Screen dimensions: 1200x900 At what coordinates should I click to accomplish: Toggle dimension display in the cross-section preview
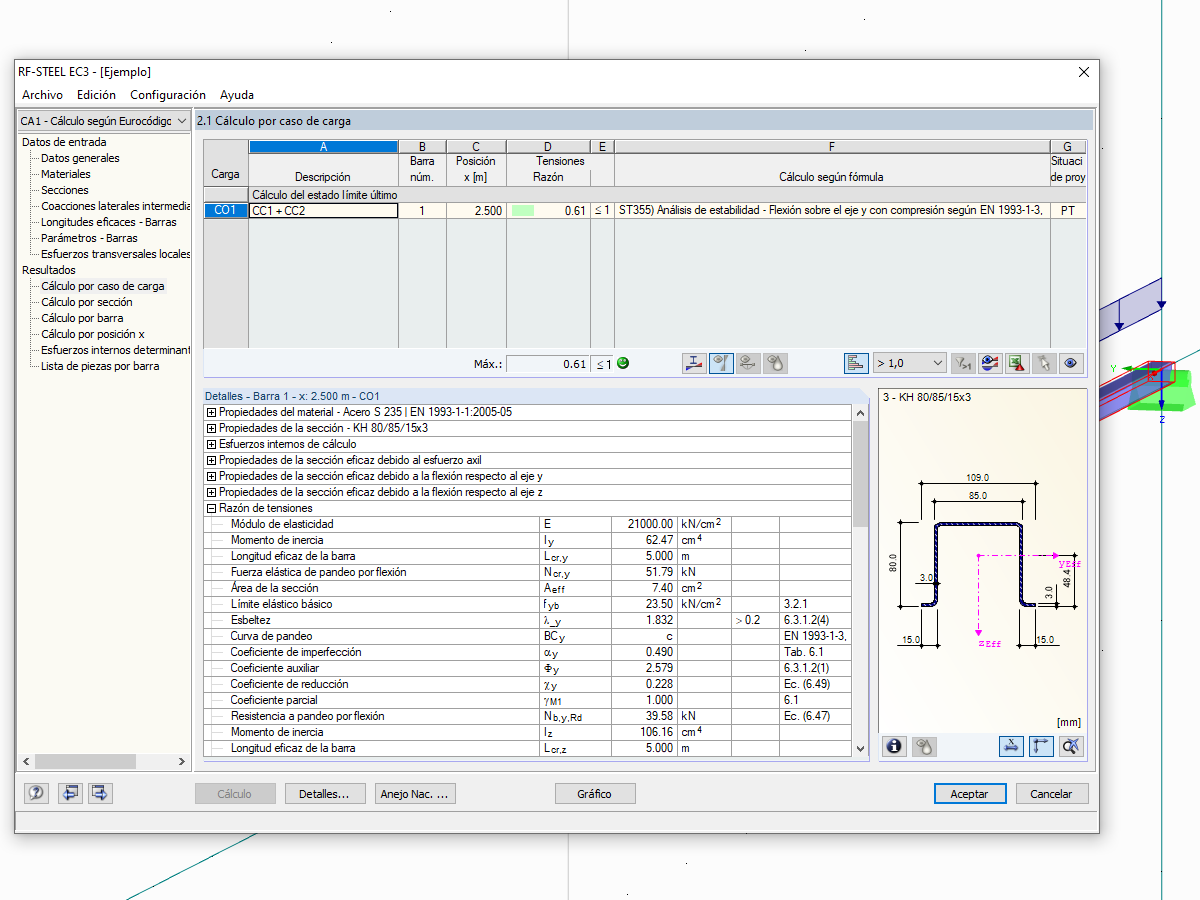pyautogui.click(x=1011, y=746)
